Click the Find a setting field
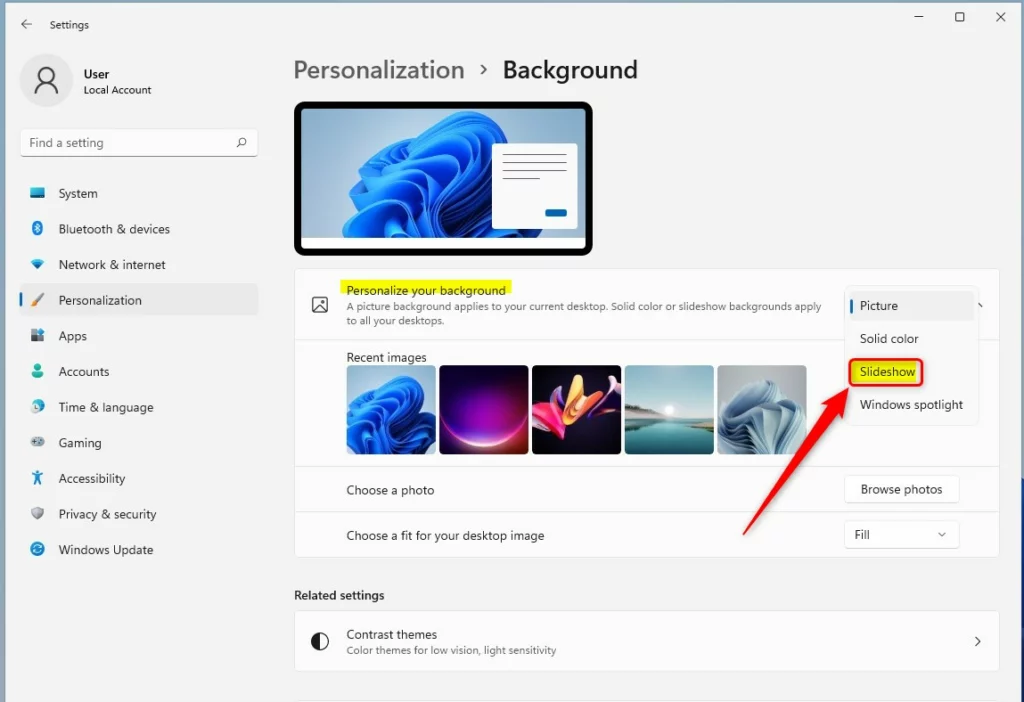Screen dimensions: 1024x702 139,142
